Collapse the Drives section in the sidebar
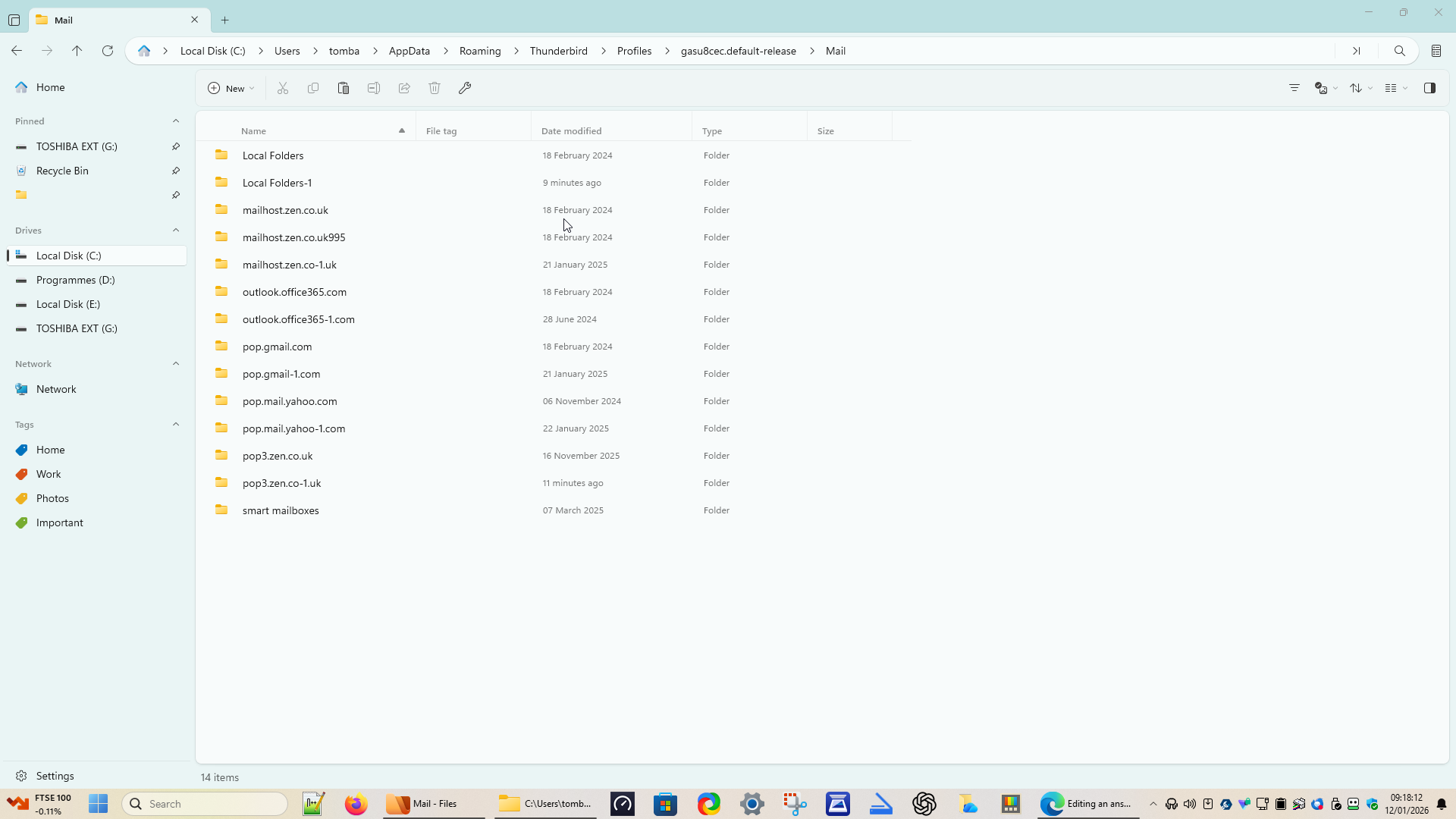This screenshot has width=1456, height=819. point(176,231)
